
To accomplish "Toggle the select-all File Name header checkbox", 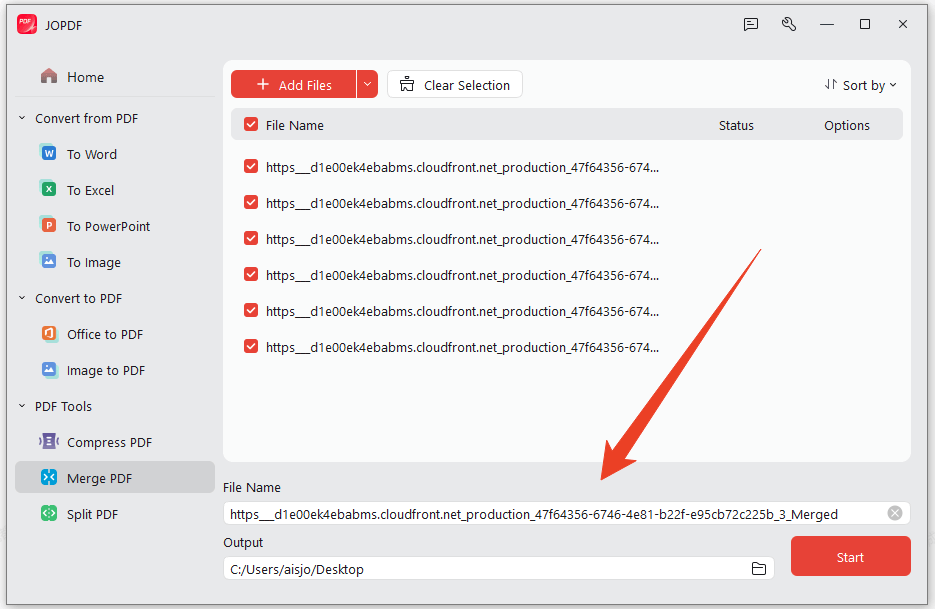I will [x=251, y=125].
